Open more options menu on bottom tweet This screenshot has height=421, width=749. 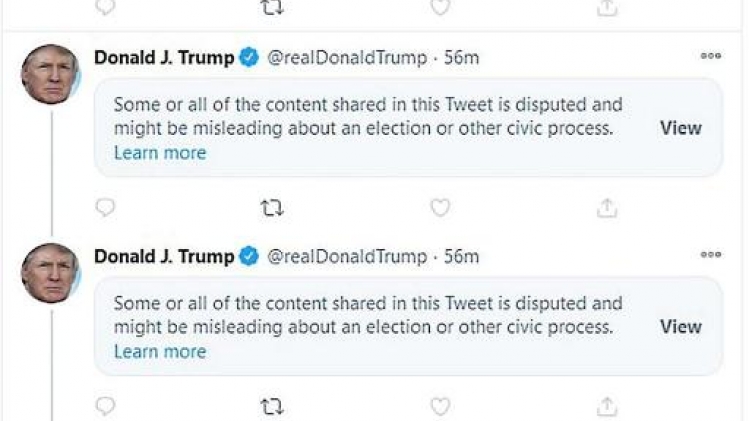710,255
